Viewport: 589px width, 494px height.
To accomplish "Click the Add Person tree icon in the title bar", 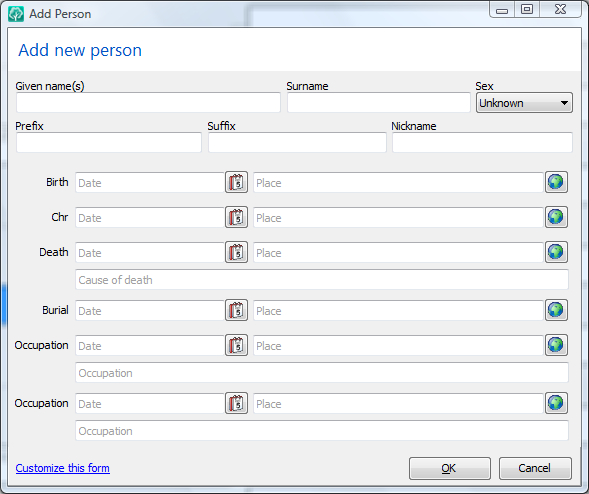I will tap(16, 14).
